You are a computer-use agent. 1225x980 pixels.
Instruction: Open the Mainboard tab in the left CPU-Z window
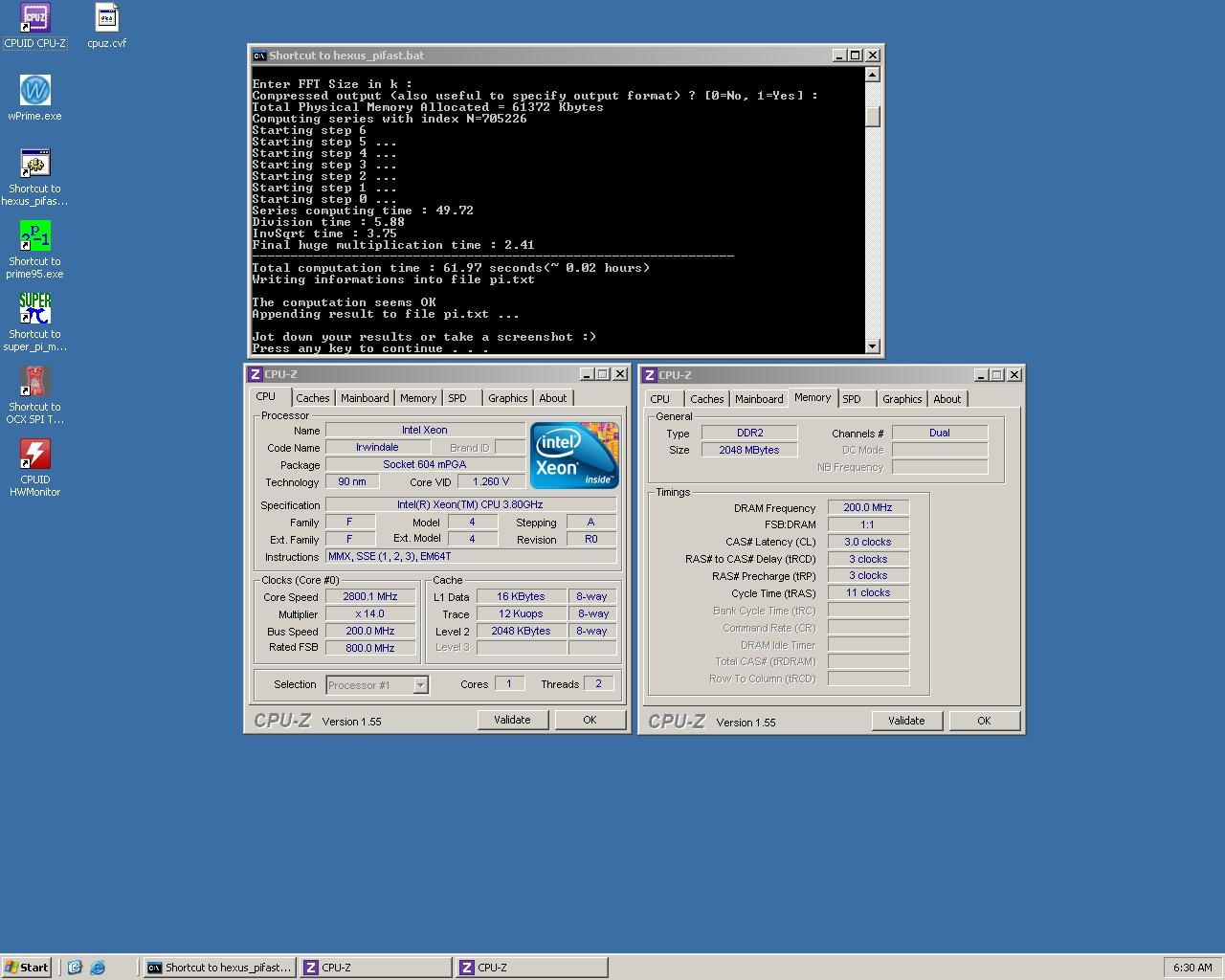[x=365, y=398]
